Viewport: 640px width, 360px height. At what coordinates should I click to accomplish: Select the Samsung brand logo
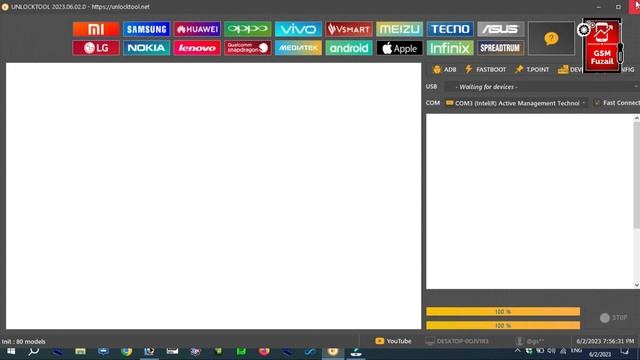(x=147, y=29)
